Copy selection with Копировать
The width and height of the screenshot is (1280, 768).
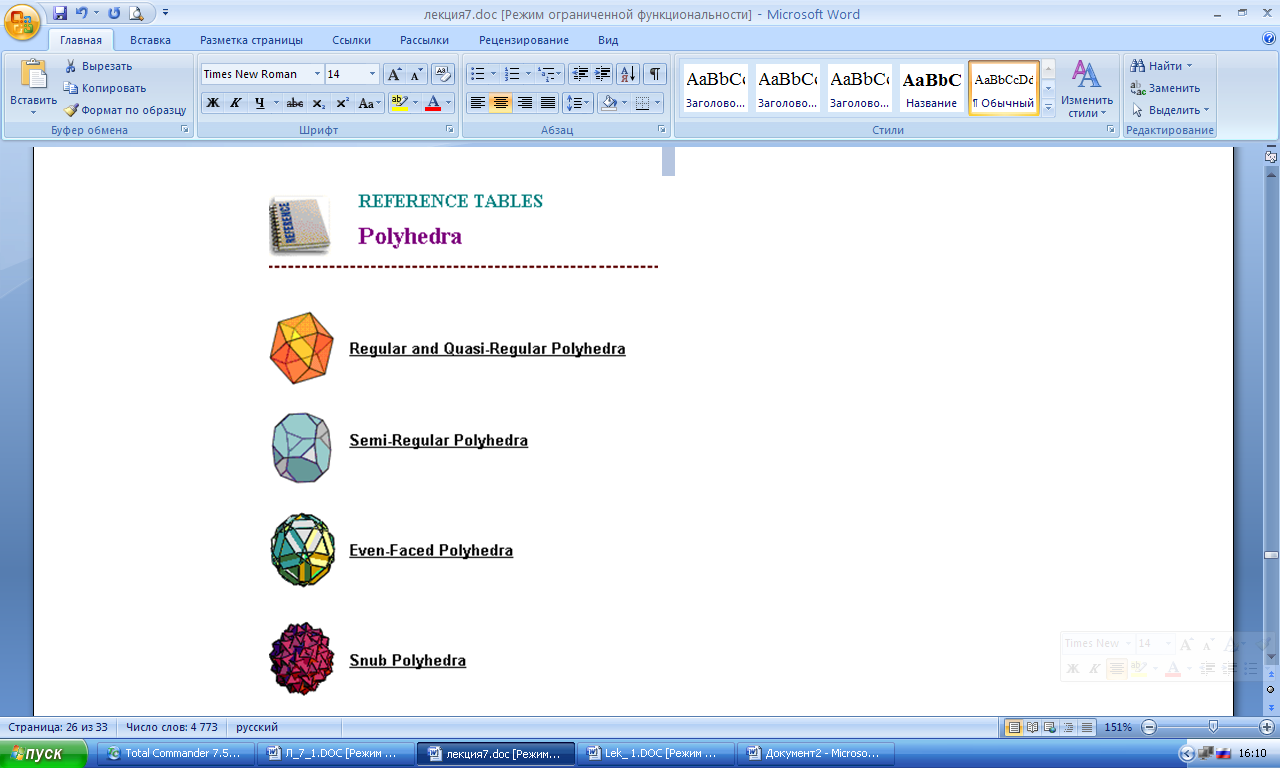coord(105,88)
